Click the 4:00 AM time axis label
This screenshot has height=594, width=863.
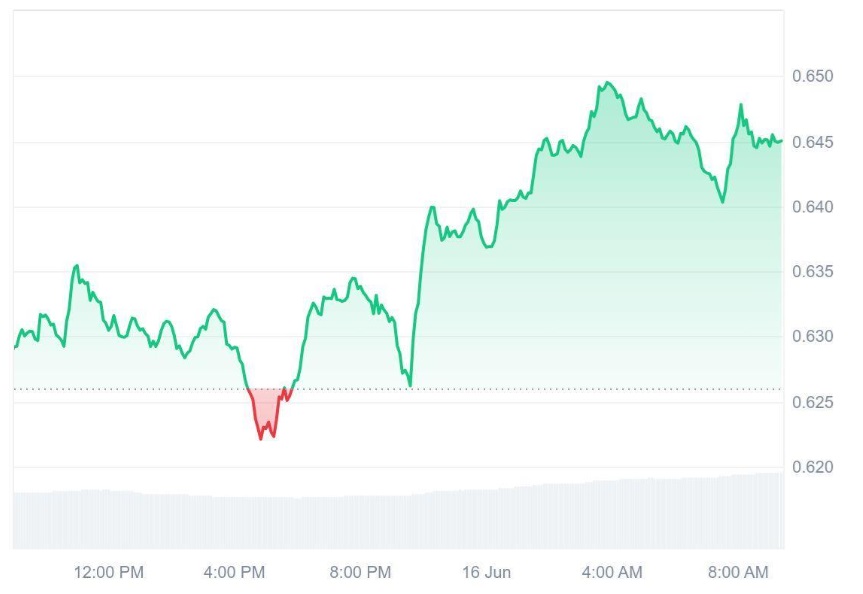(612, 572)
